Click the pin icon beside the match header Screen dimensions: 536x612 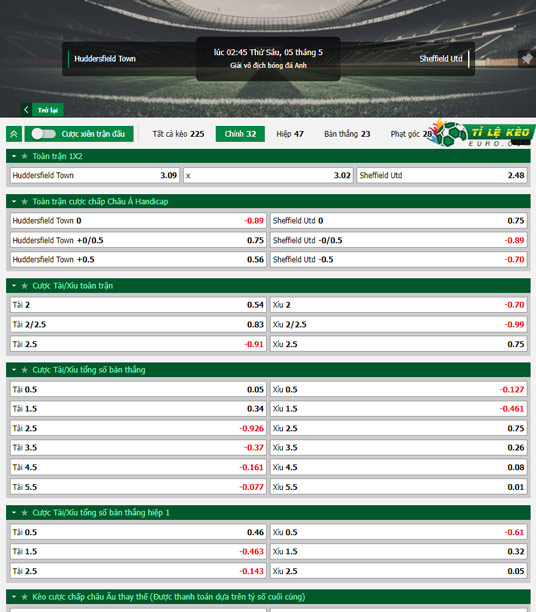click(527, 59)
